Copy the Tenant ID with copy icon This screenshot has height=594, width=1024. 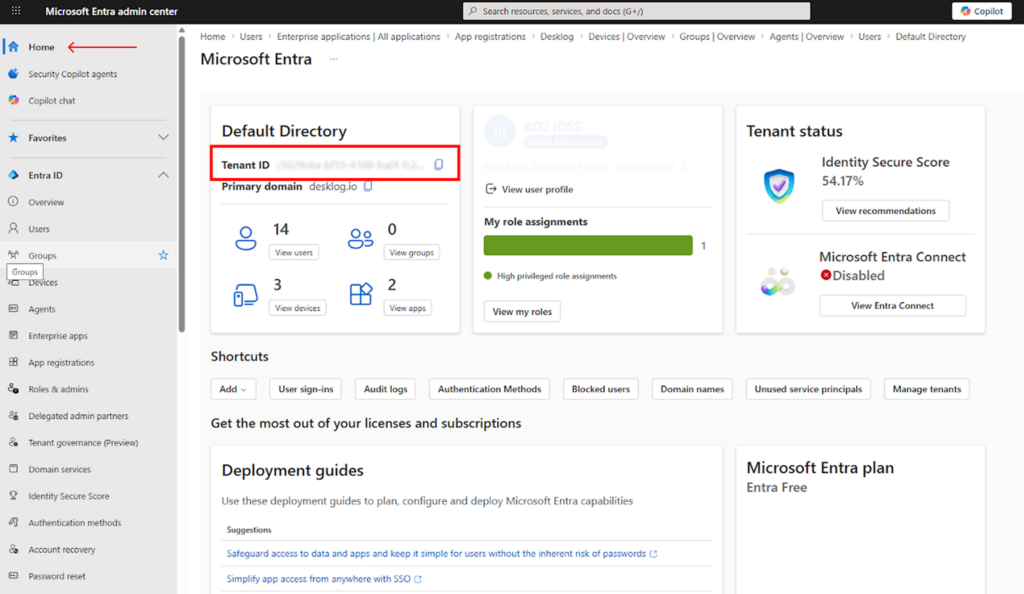[439, 164]
